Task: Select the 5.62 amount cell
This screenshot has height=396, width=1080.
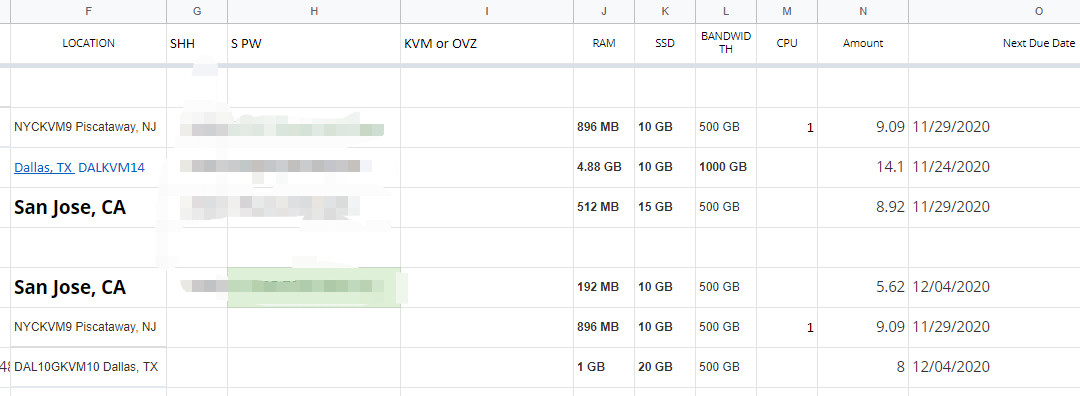Action: click(x=863, y=287)
